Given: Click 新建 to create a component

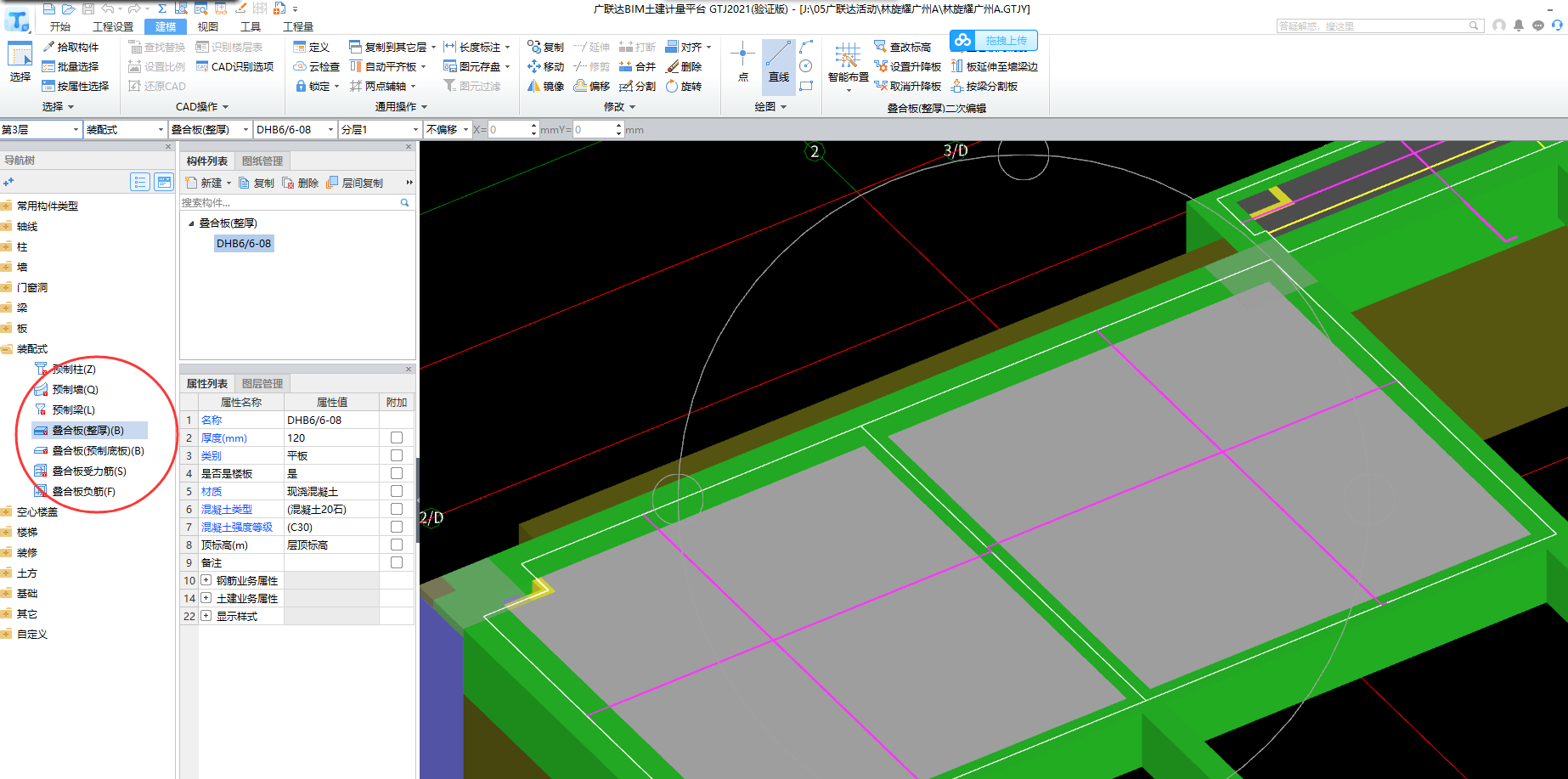Looking at the screenshot, I should pos(206,183).
